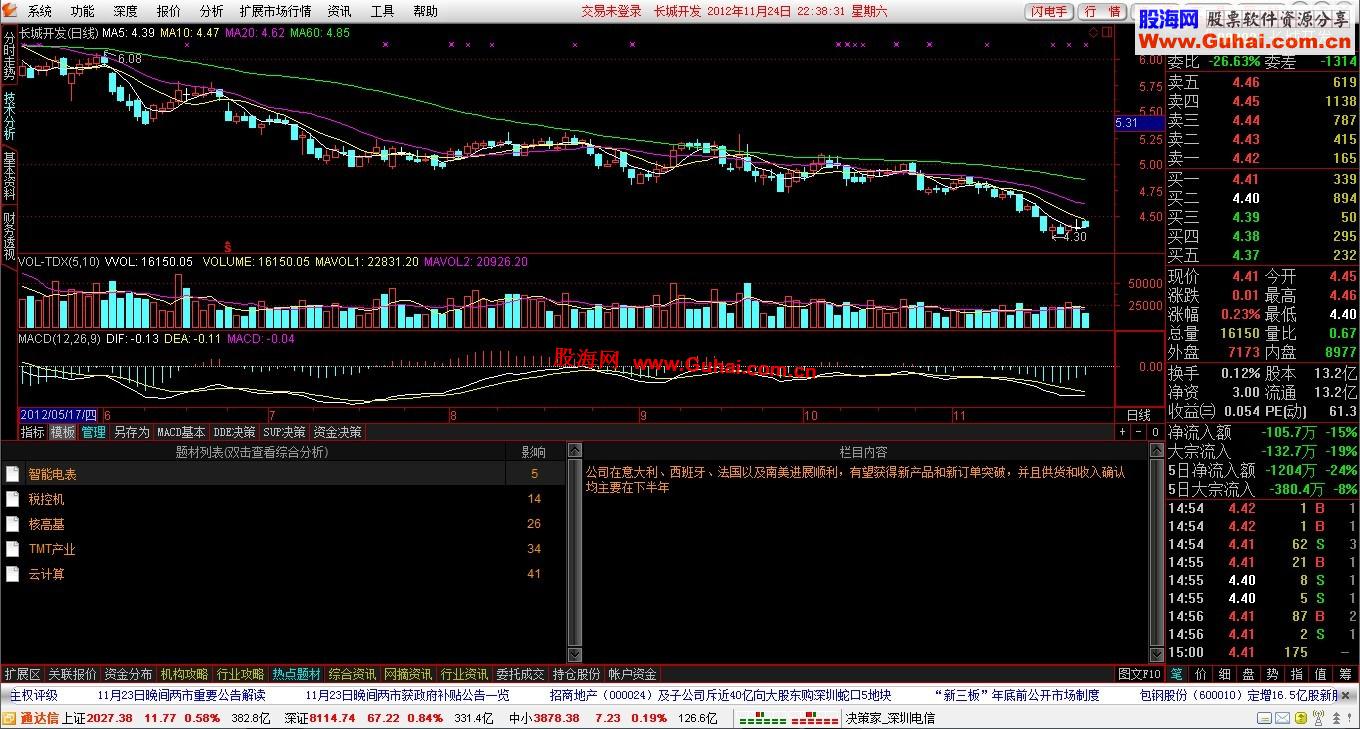Open the 关联报价 bottom tab

tap(72, 674)
